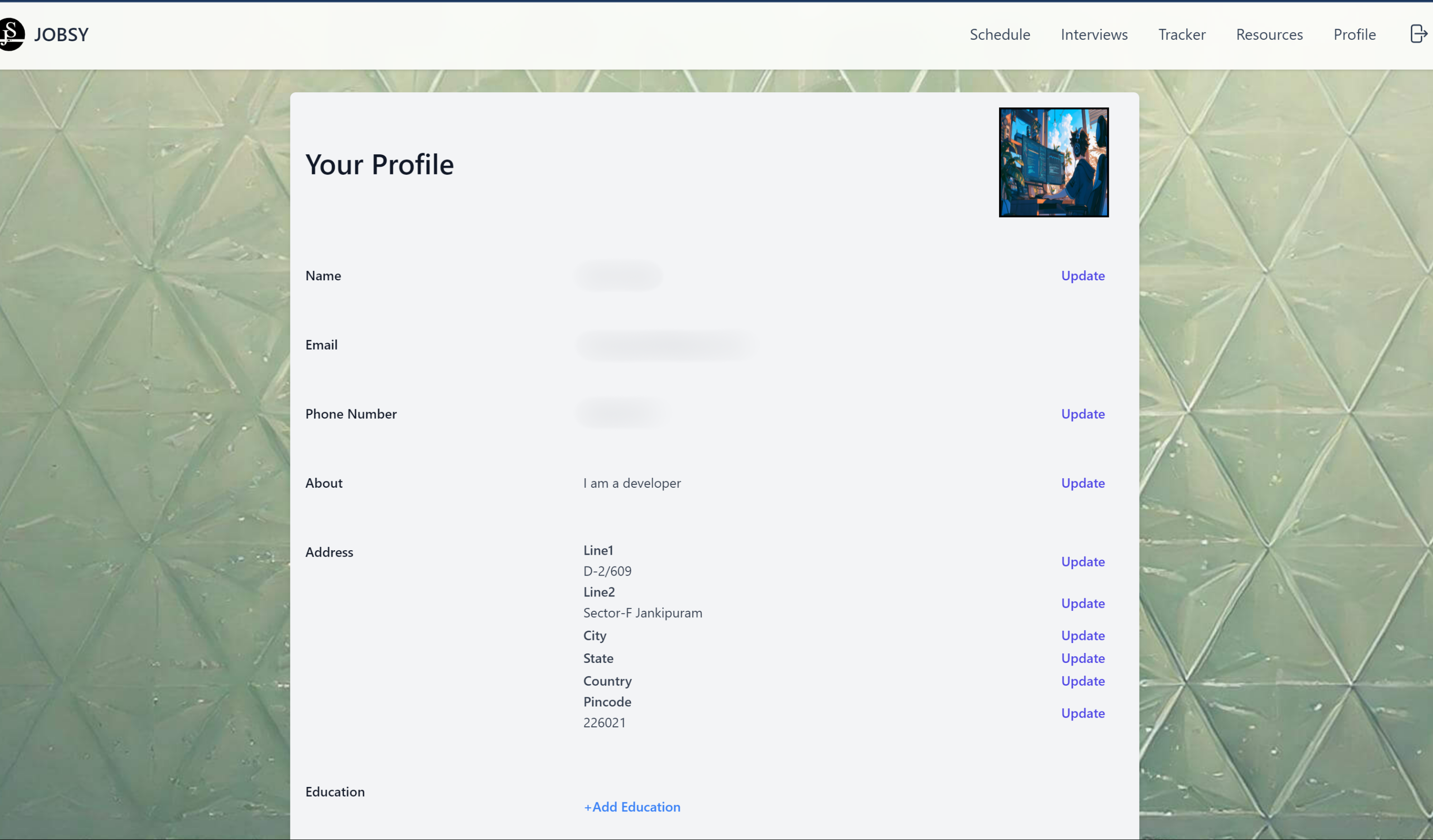Update the Phone Number
Screen dimensions: 1433x840
click(1082, 414)
